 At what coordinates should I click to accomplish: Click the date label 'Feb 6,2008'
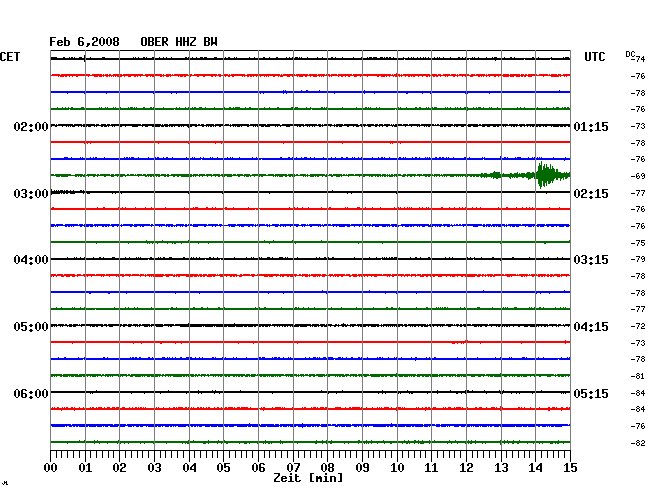tap(84, 42)
